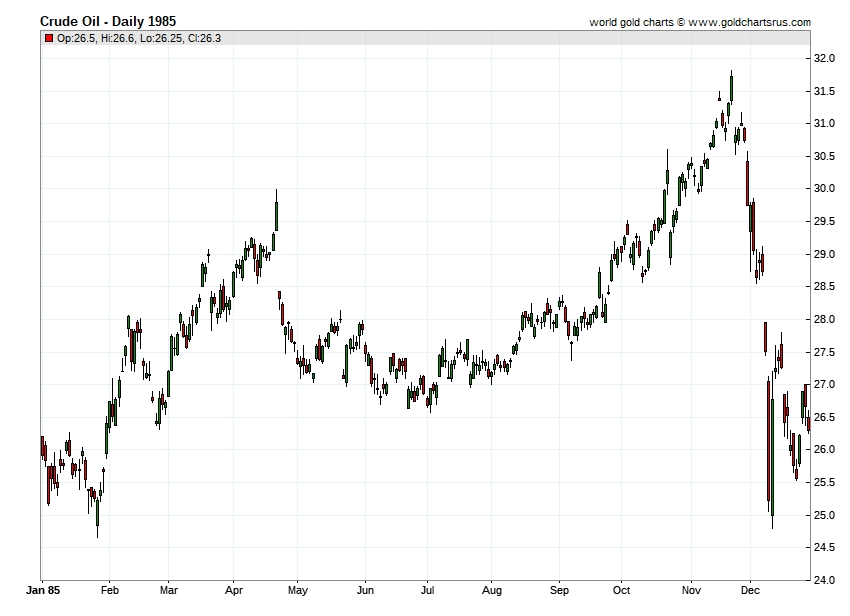Select the Mar label on the time axis

tap(169, 591)
